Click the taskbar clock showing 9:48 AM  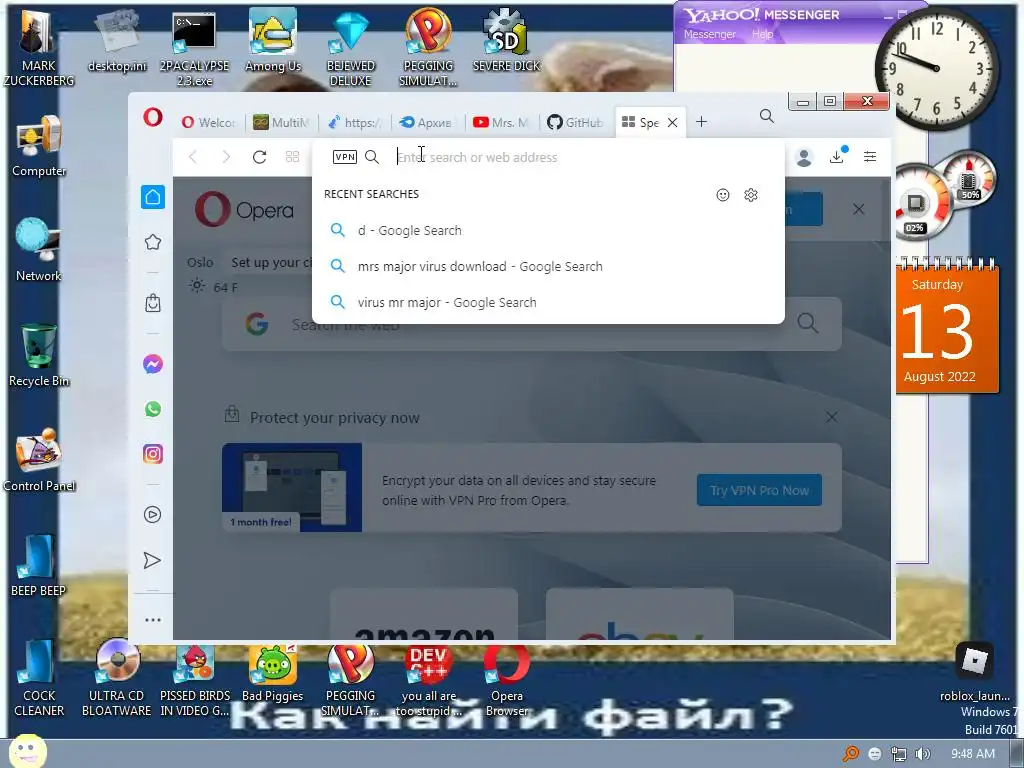tap(973, 754)
